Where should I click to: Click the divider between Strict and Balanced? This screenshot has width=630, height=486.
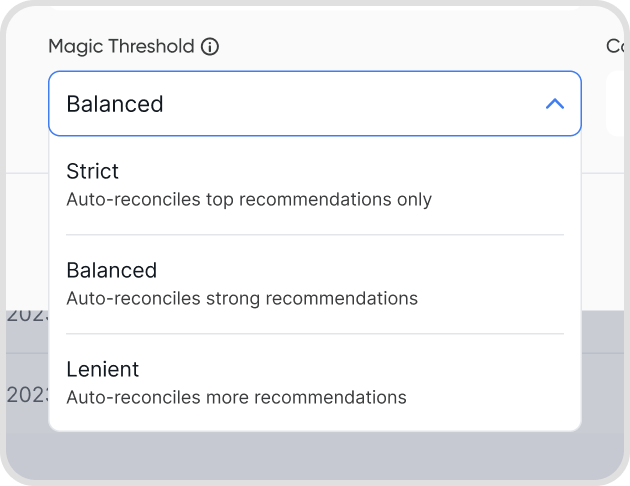pyautogui.click(x=314, y=235)
